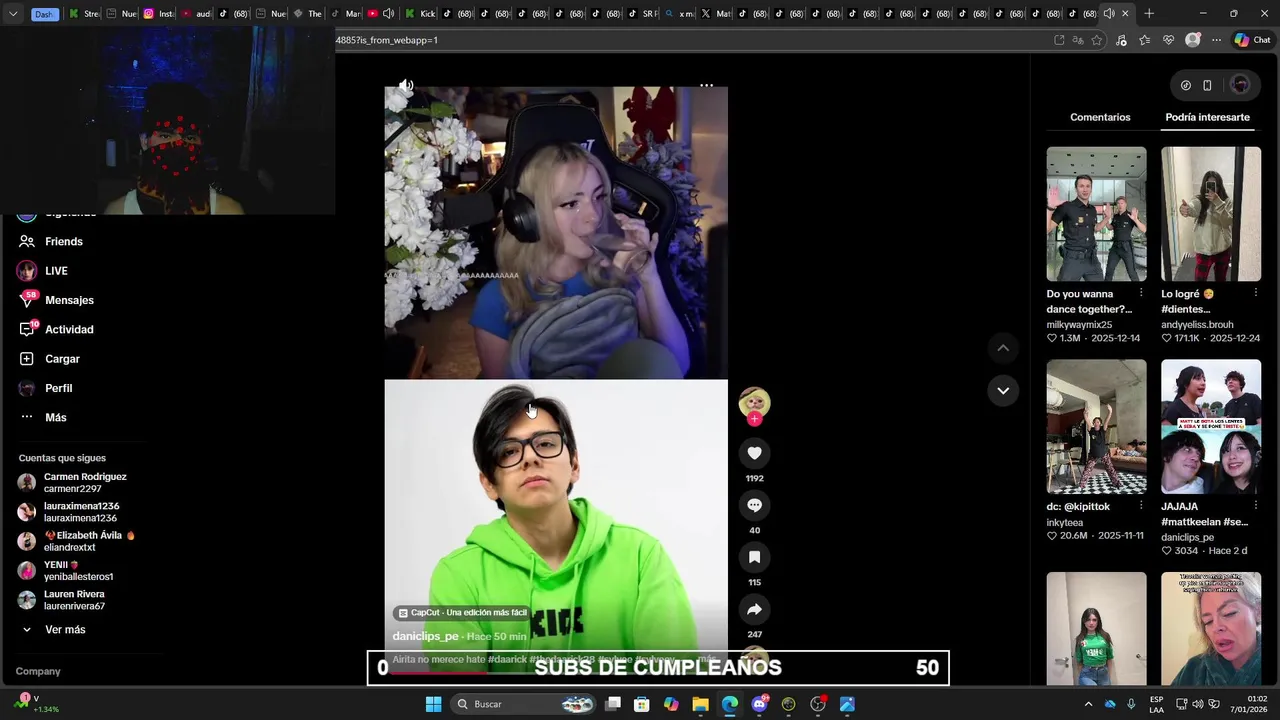Add page to favorites star icon

coord(1097,40)
